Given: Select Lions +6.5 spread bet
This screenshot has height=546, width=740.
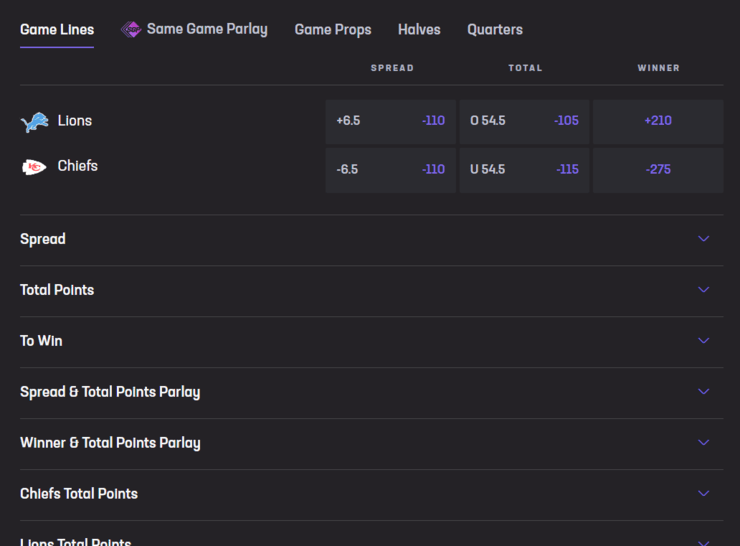Looking at the screenshot, I should pos(390,121).
